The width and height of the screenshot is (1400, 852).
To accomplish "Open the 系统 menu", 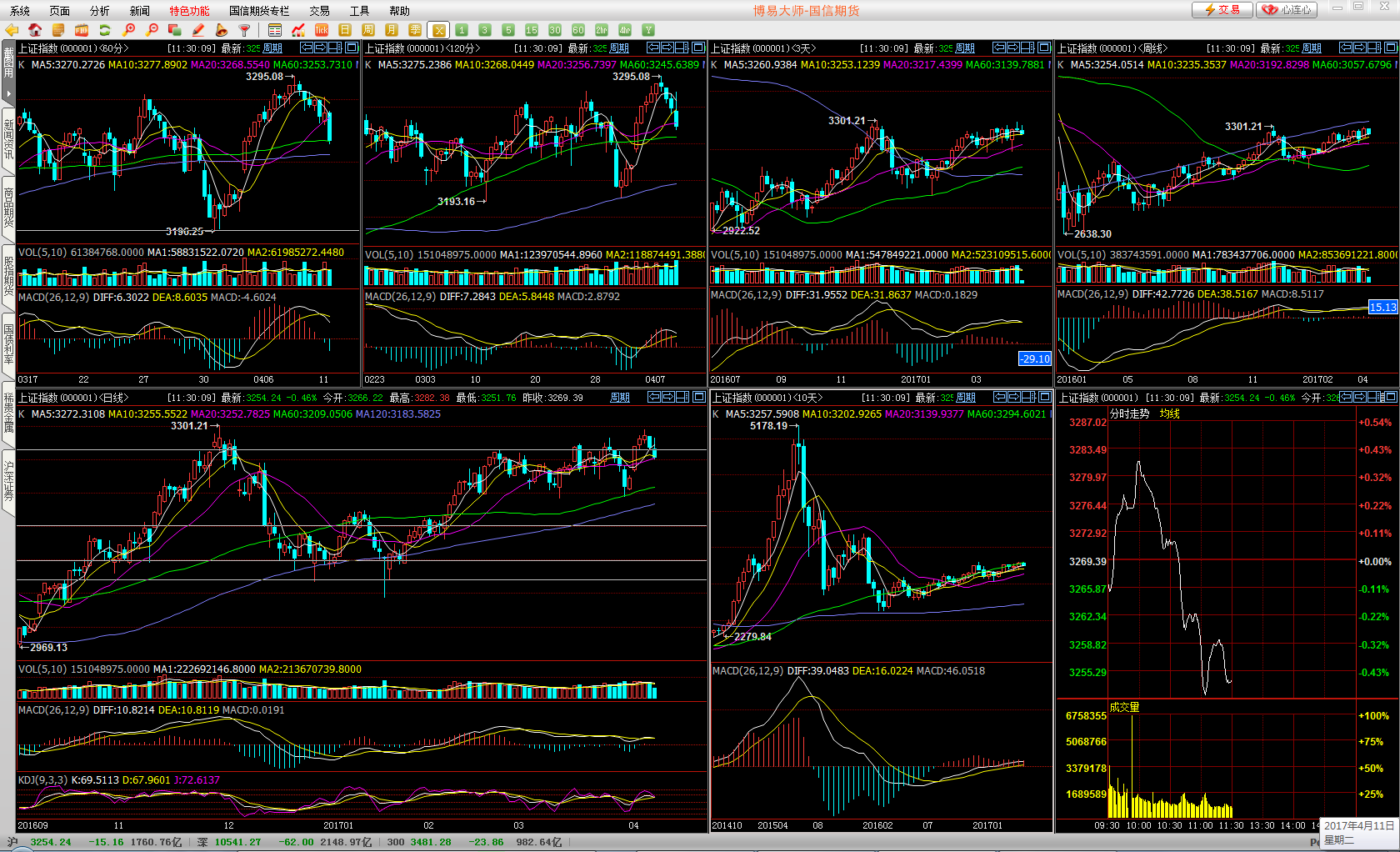I will tap(20, 11).
